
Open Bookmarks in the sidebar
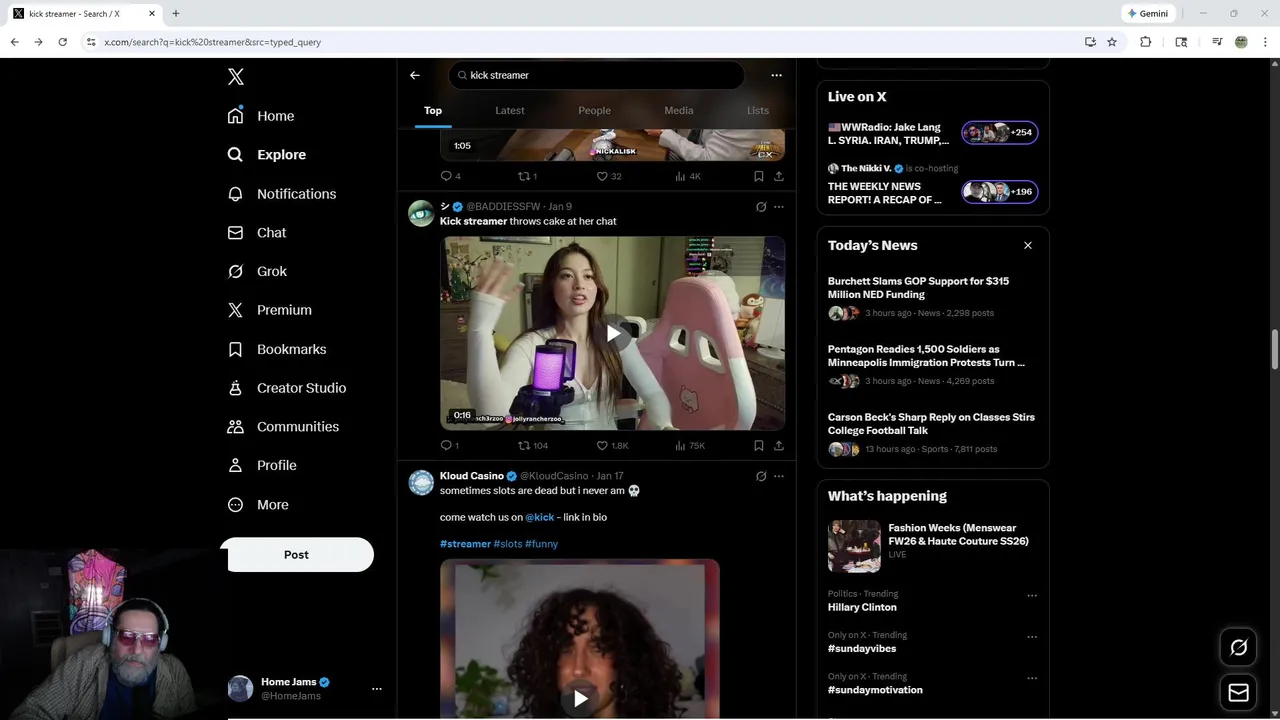[x=277, y=349]
